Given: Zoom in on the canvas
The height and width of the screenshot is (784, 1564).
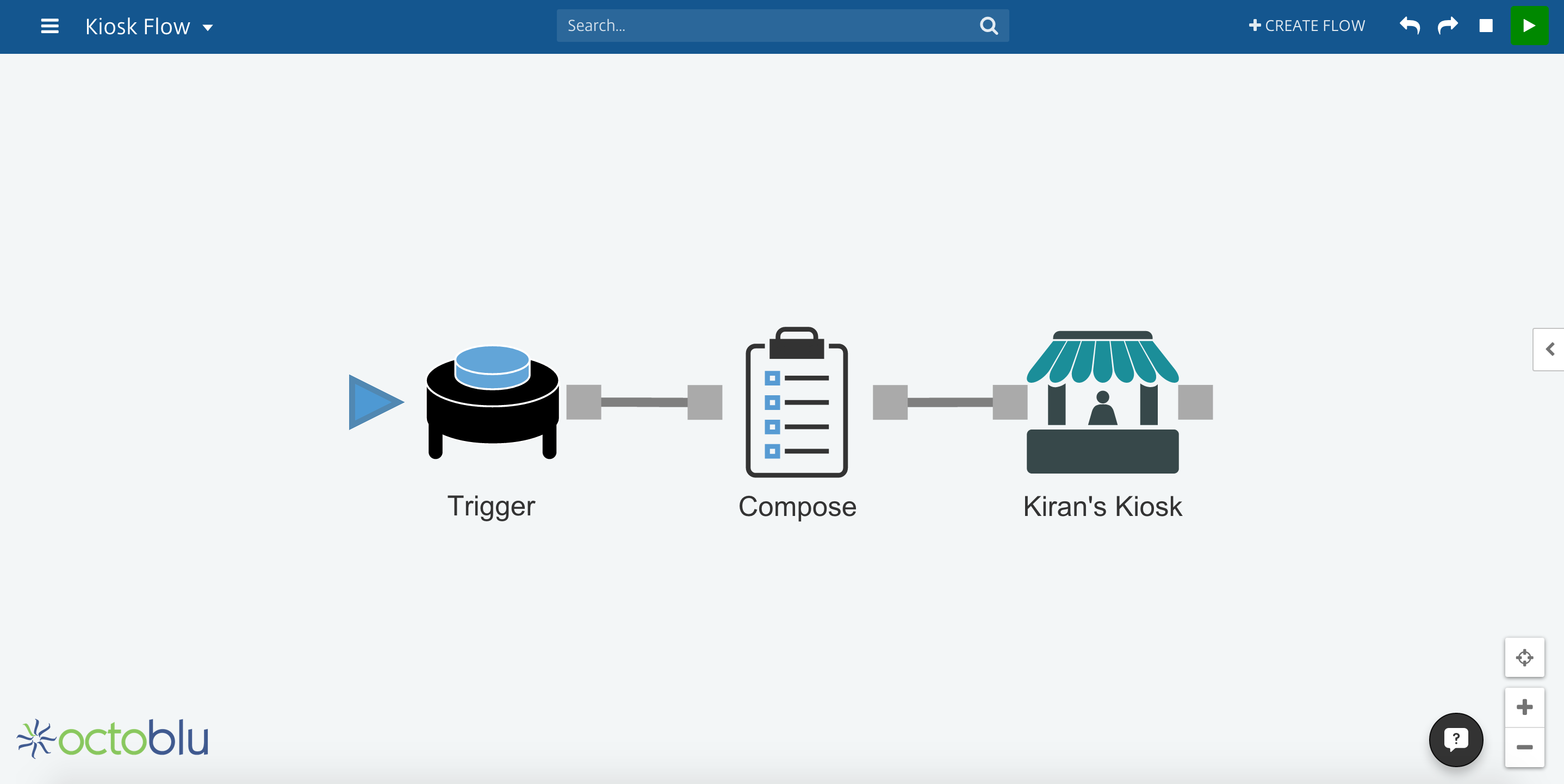Looking at the screenshot, I should [1524, 707].
